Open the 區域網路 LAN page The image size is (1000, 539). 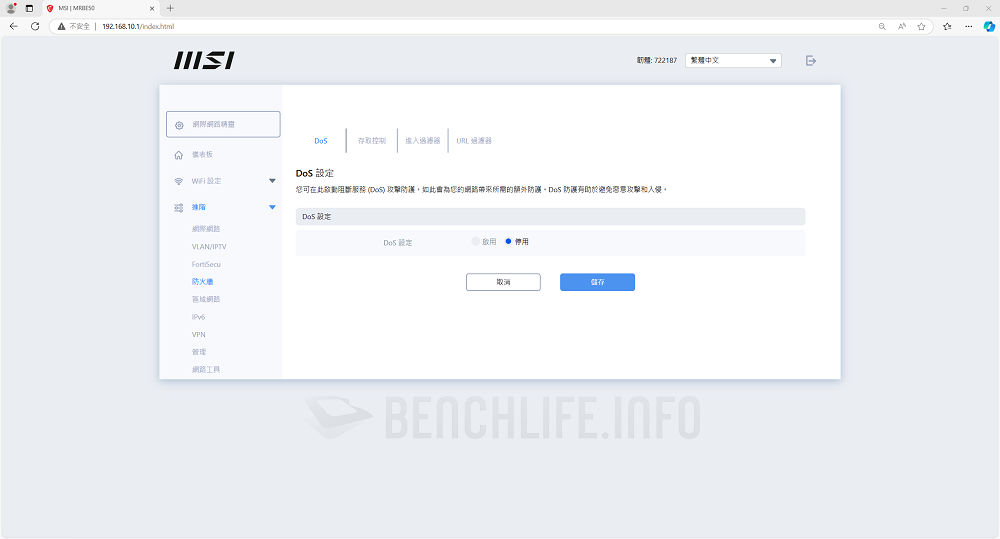[206, 299]
